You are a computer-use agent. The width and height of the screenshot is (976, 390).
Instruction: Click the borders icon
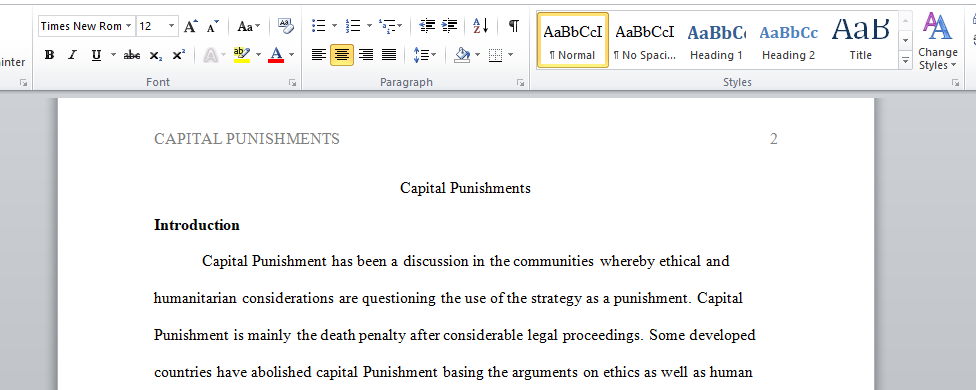(495, 55)
